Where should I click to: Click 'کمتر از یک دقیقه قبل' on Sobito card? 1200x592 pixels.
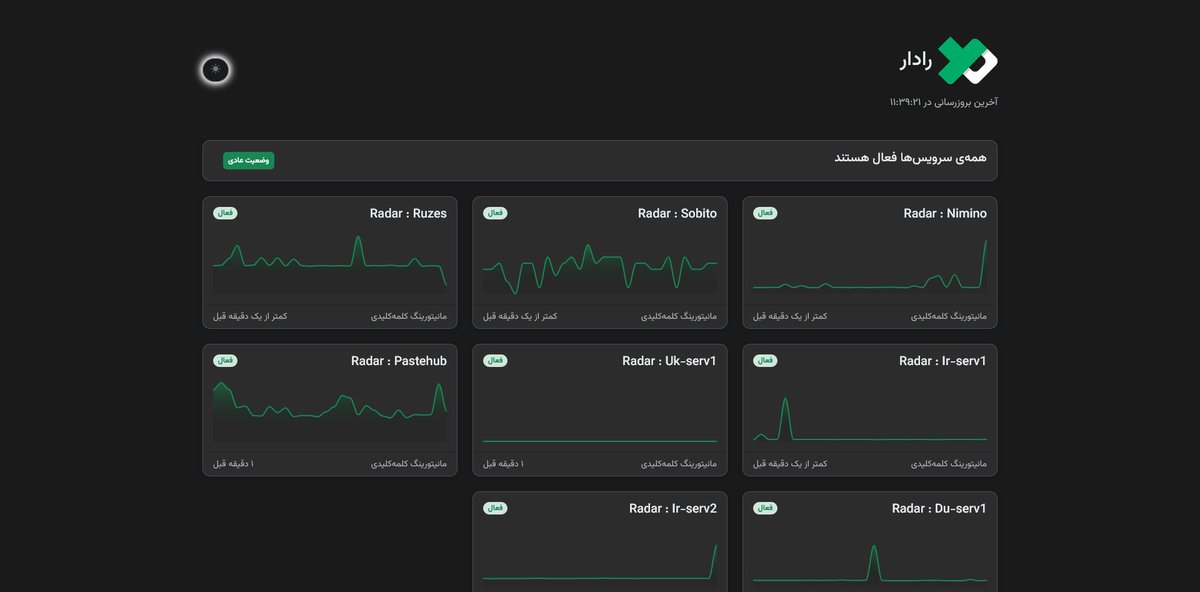tap(520, 316)
